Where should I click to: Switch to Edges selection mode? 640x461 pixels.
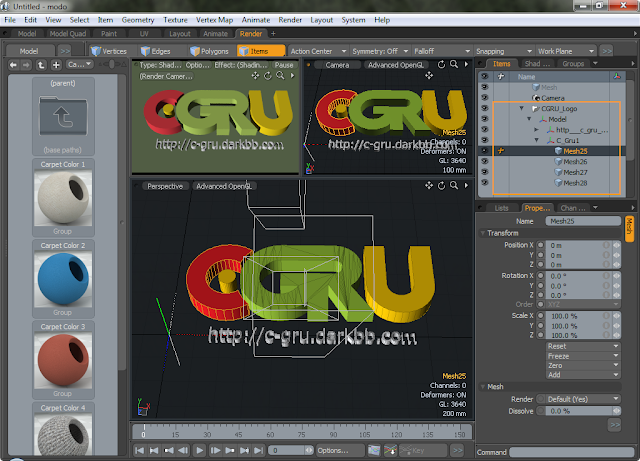[x=156, y=51]
